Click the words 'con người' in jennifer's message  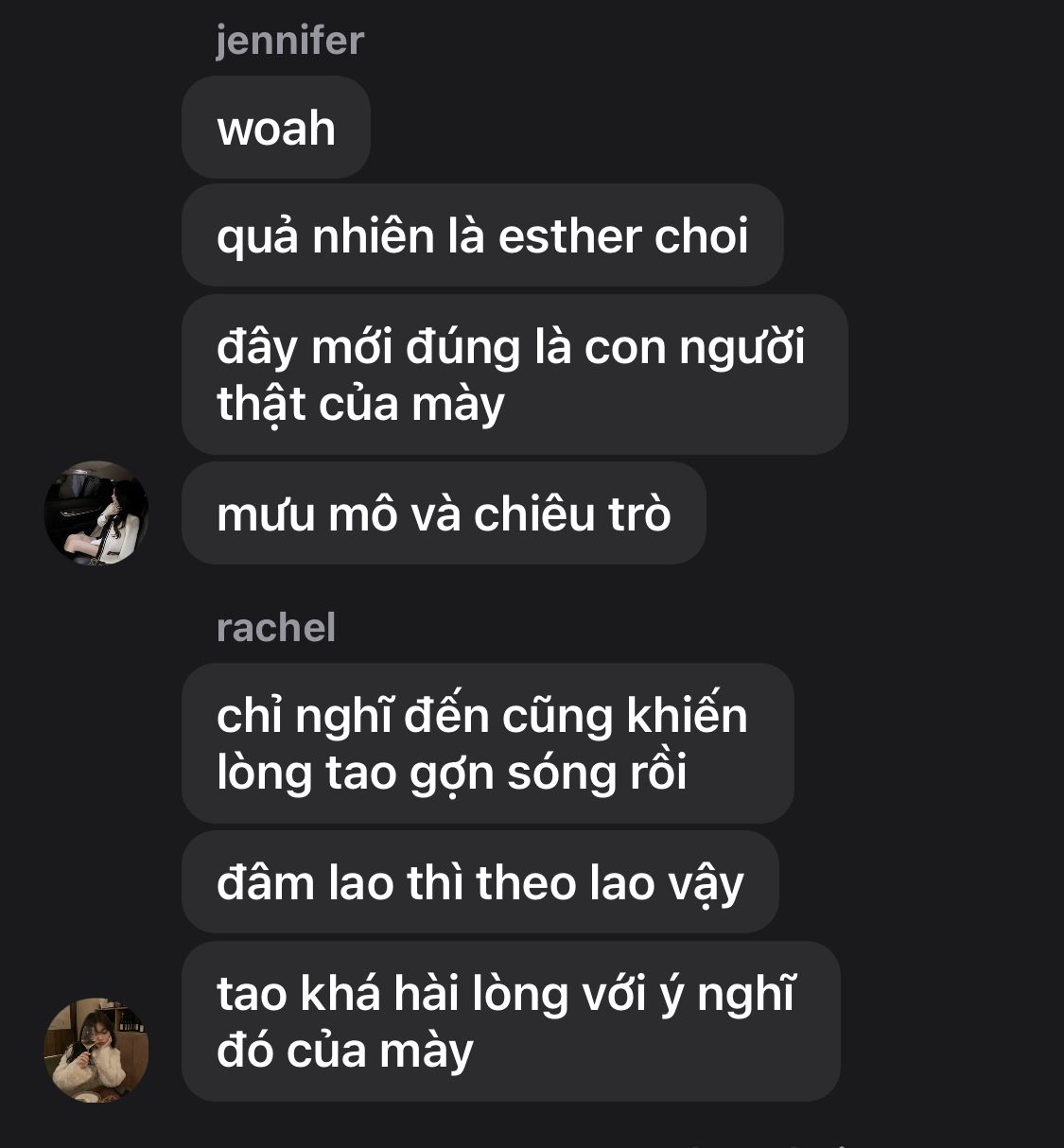tap(695, 349)
